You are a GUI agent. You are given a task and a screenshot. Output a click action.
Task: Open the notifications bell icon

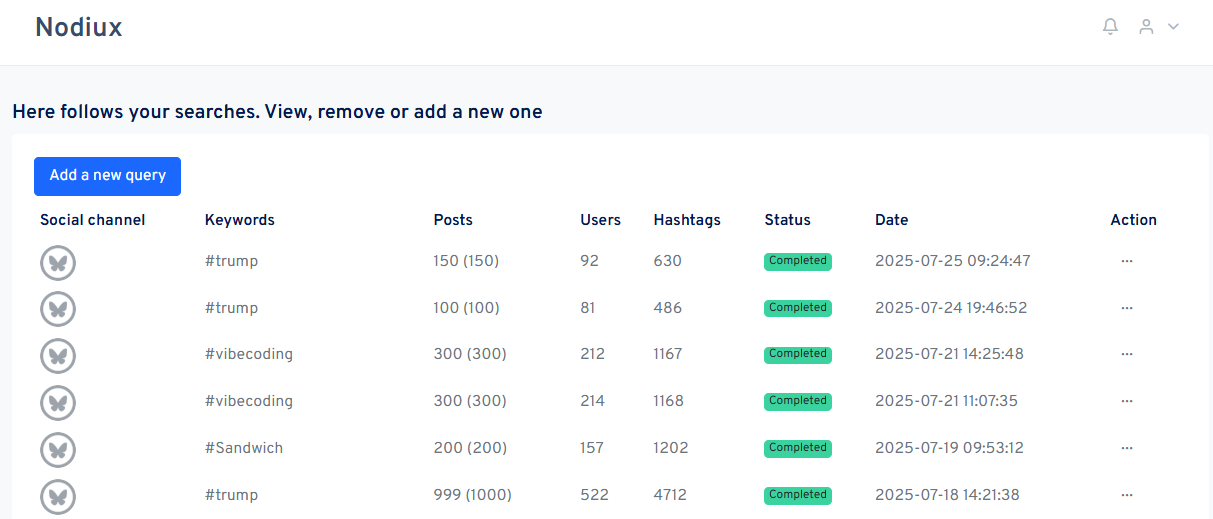1110,27
